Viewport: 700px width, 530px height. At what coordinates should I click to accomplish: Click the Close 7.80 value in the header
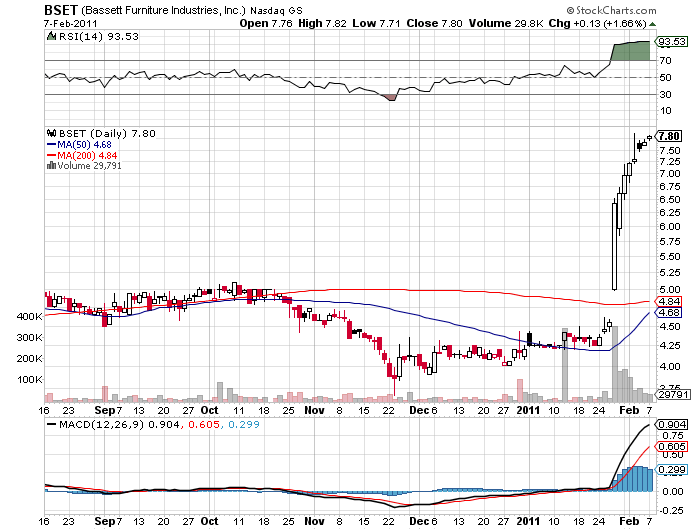[434, 23]
